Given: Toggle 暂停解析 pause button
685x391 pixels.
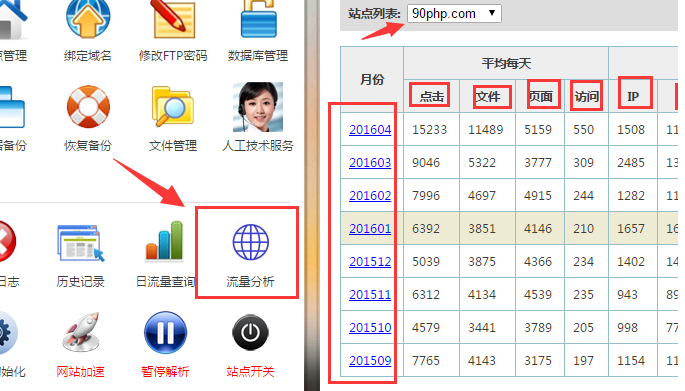Looking at the screenshot, I should click(166, 332).
